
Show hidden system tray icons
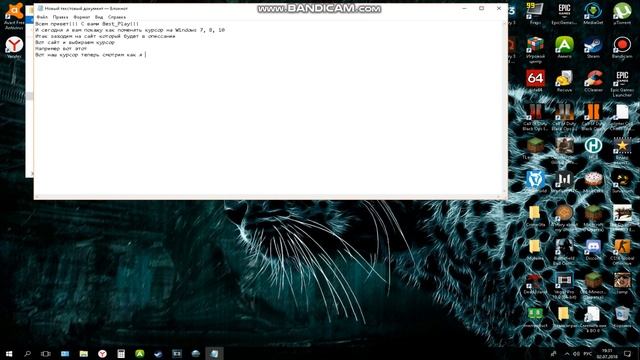coord(567,353)
